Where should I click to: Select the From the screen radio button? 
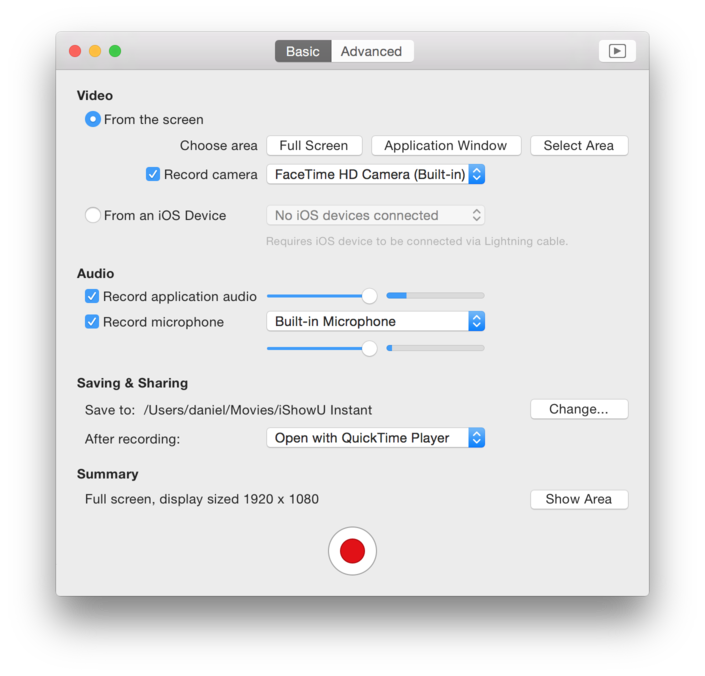(93, 119)
